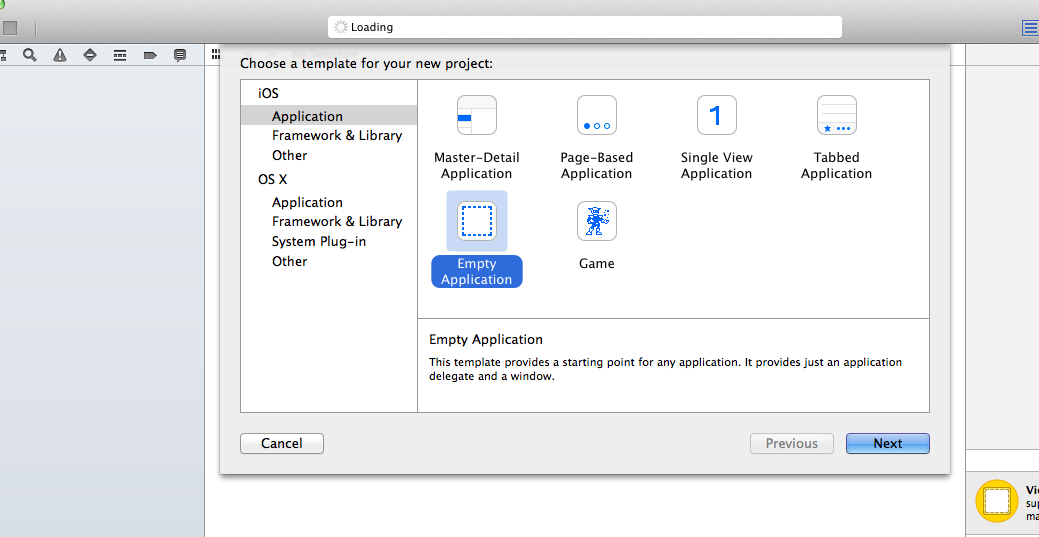Open the Test navigator diamond icon
Screen dimensions: 1039x537
90,55
